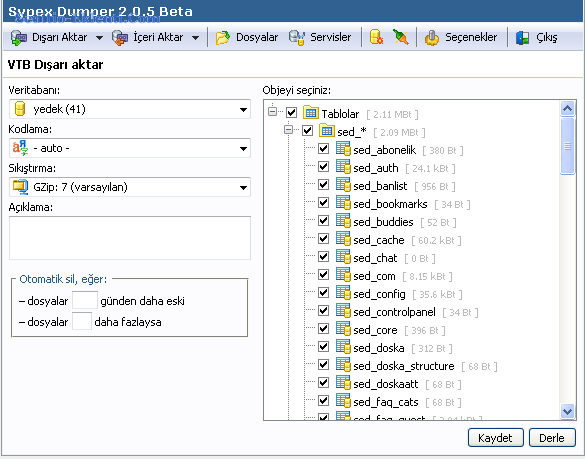Click the green connection plug icon
585x459 pixels.
tap(400, 37)
